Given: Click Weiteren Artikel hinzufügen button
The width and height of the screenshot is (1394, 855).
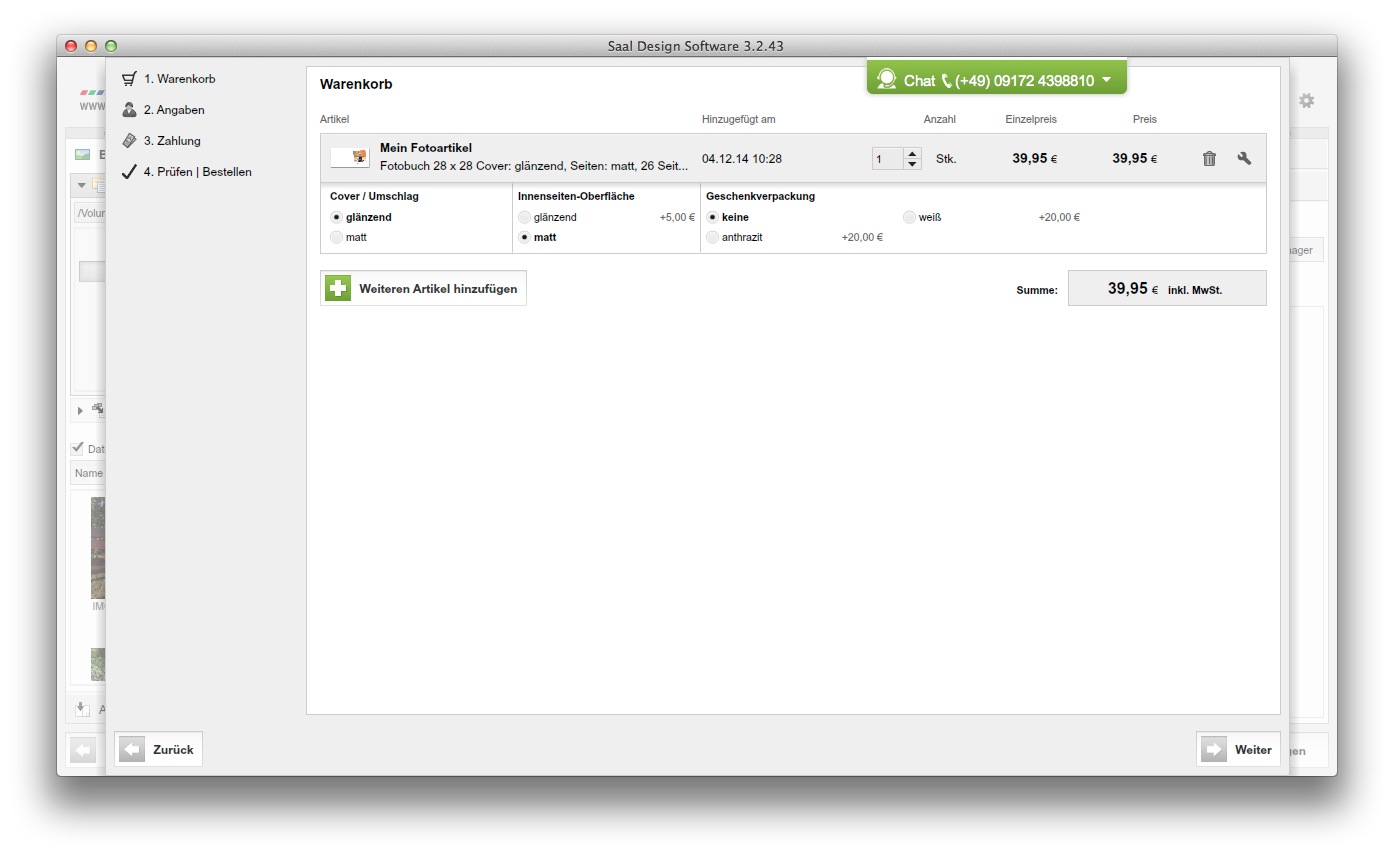Looking at the screenshot, I should tap(423, 288).
